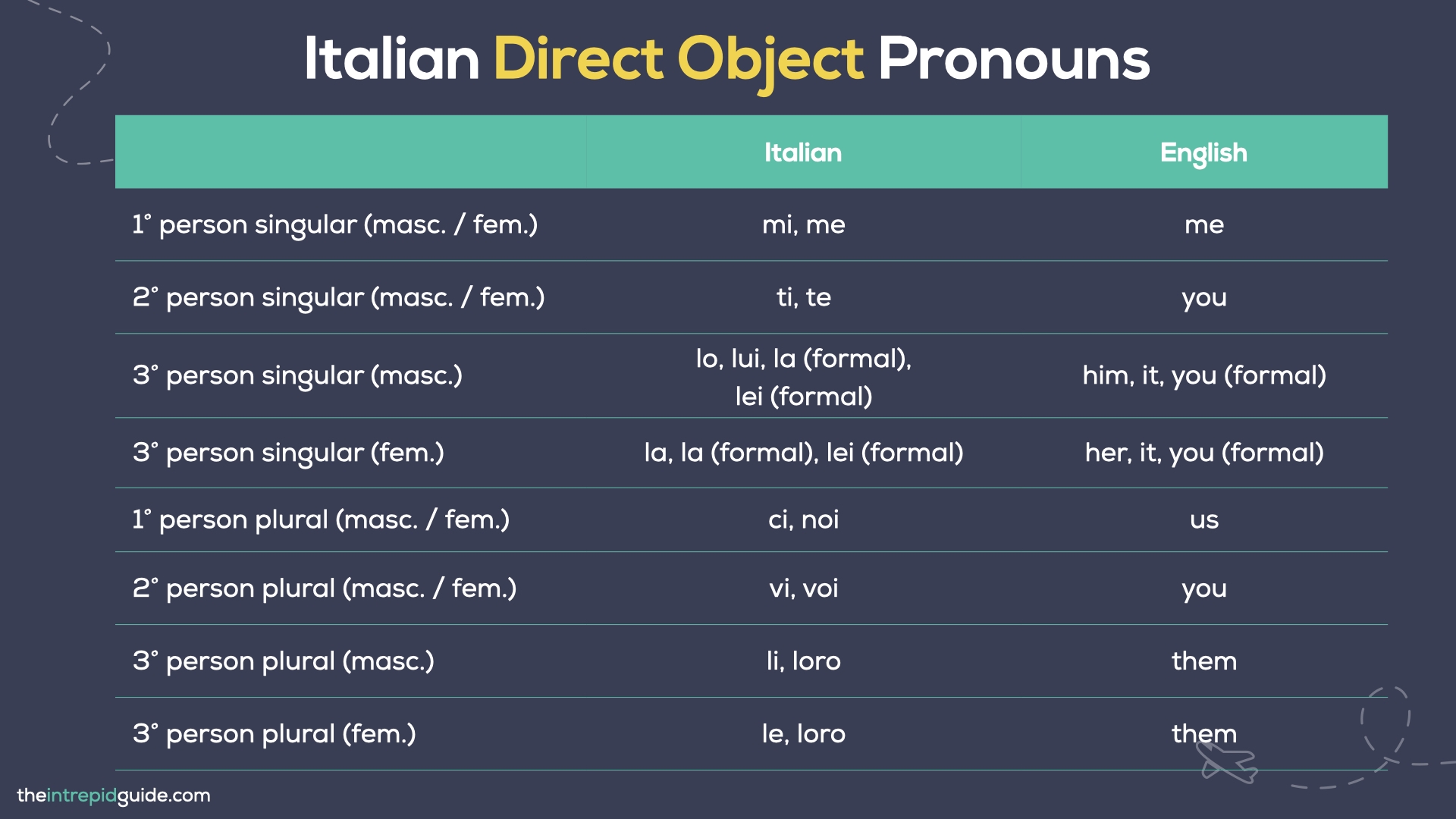This screenshot has height=819, width=1456.
Task: Click the "ci, noi" cell
Action: click(803, 519)
